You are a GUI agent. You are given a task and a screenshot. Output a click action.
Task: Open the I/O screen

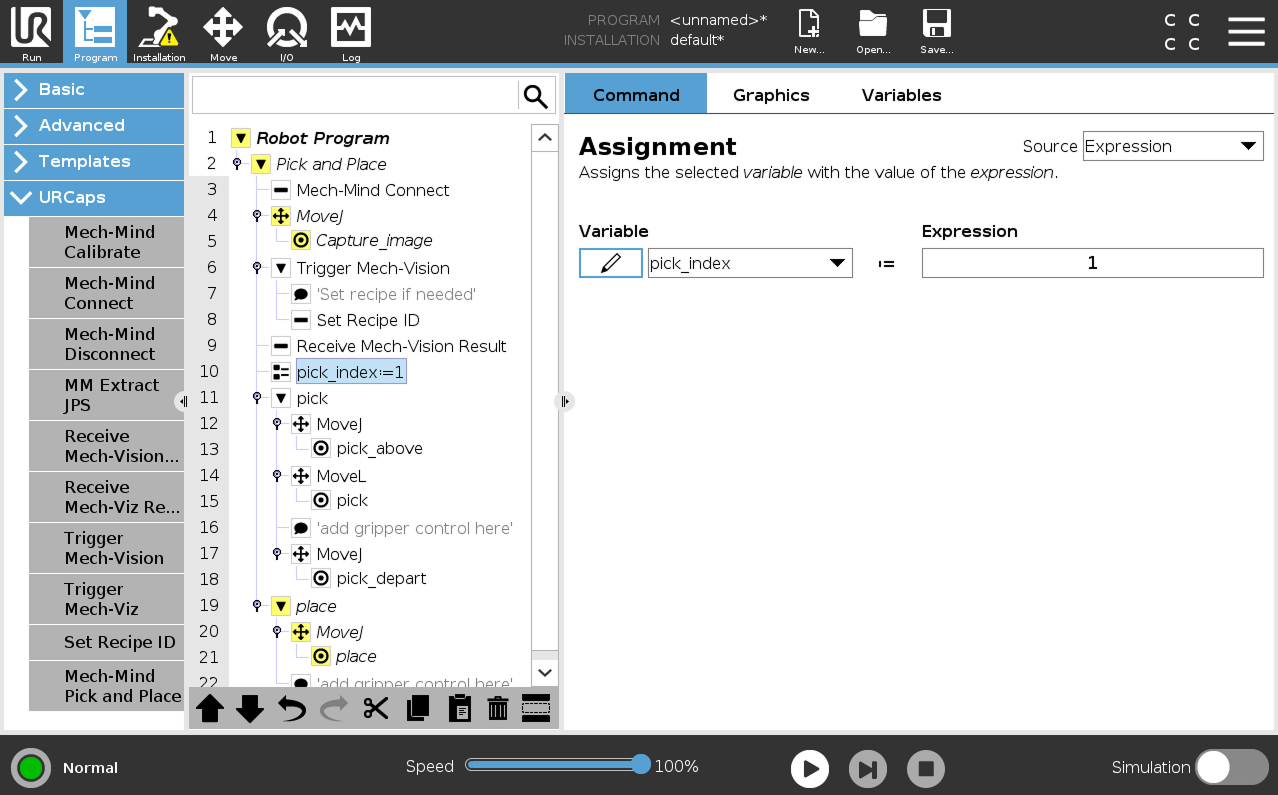coord(287,32)
